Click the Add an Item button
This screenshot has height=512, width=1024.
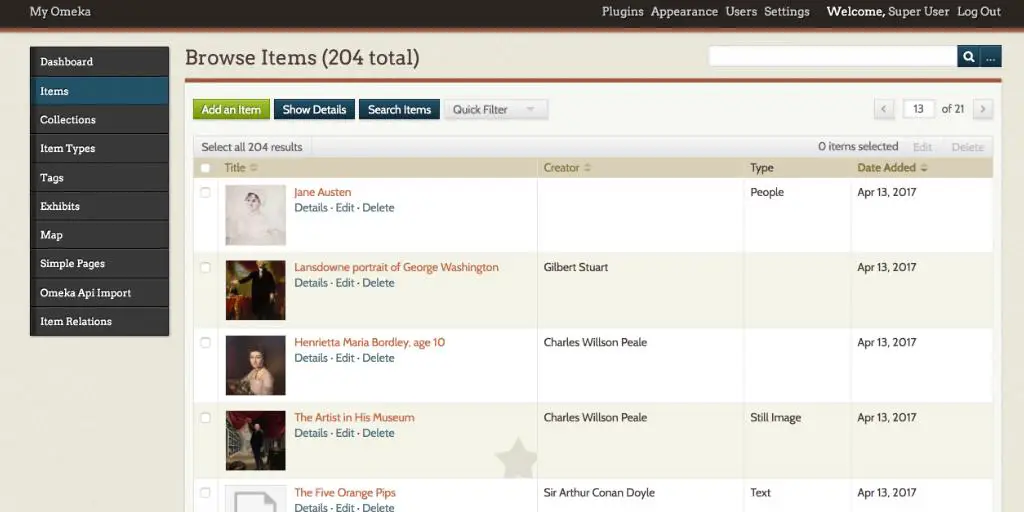pos(231,110)
